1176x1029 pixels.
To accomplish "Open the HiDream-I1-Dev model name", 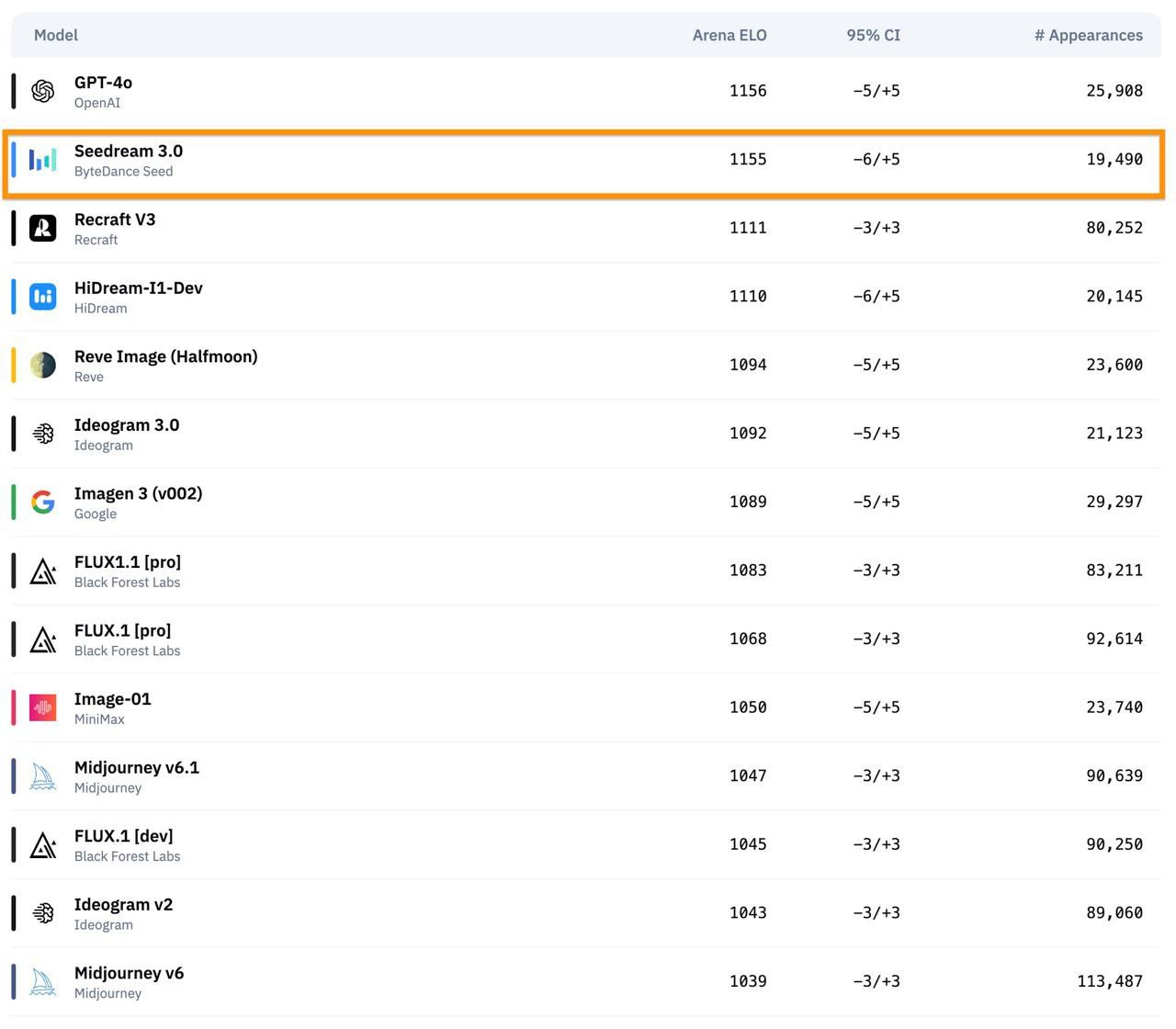I will point(139,288).
